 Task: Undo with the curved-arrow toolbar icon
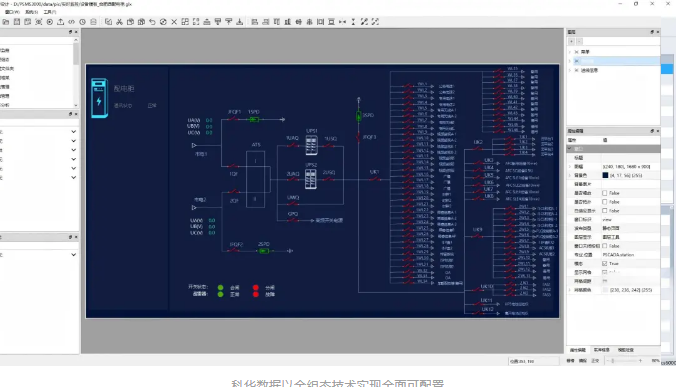click(152, 22)
